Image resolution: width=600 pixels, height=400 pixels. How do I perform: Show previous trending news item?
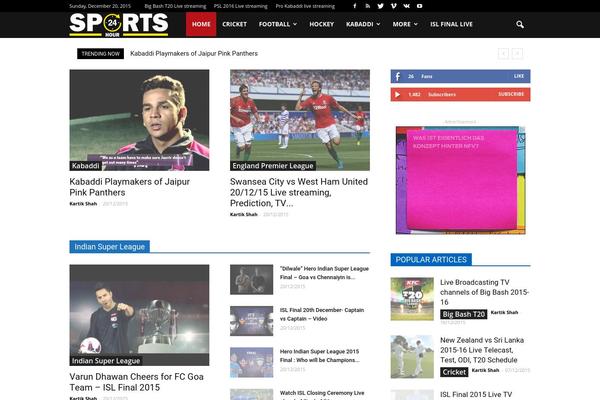tap(502, 53)
